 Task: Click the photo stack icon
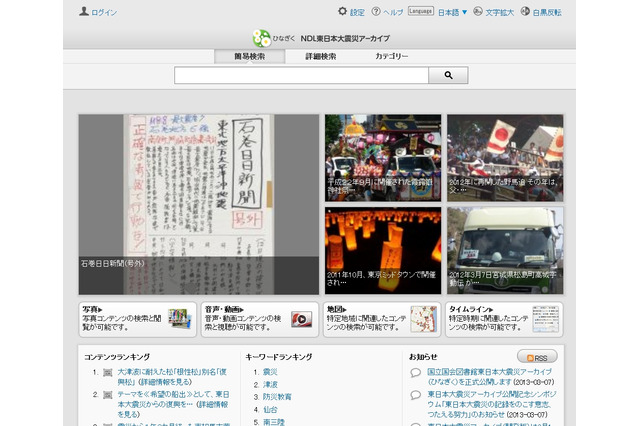(x=180, y=319)
